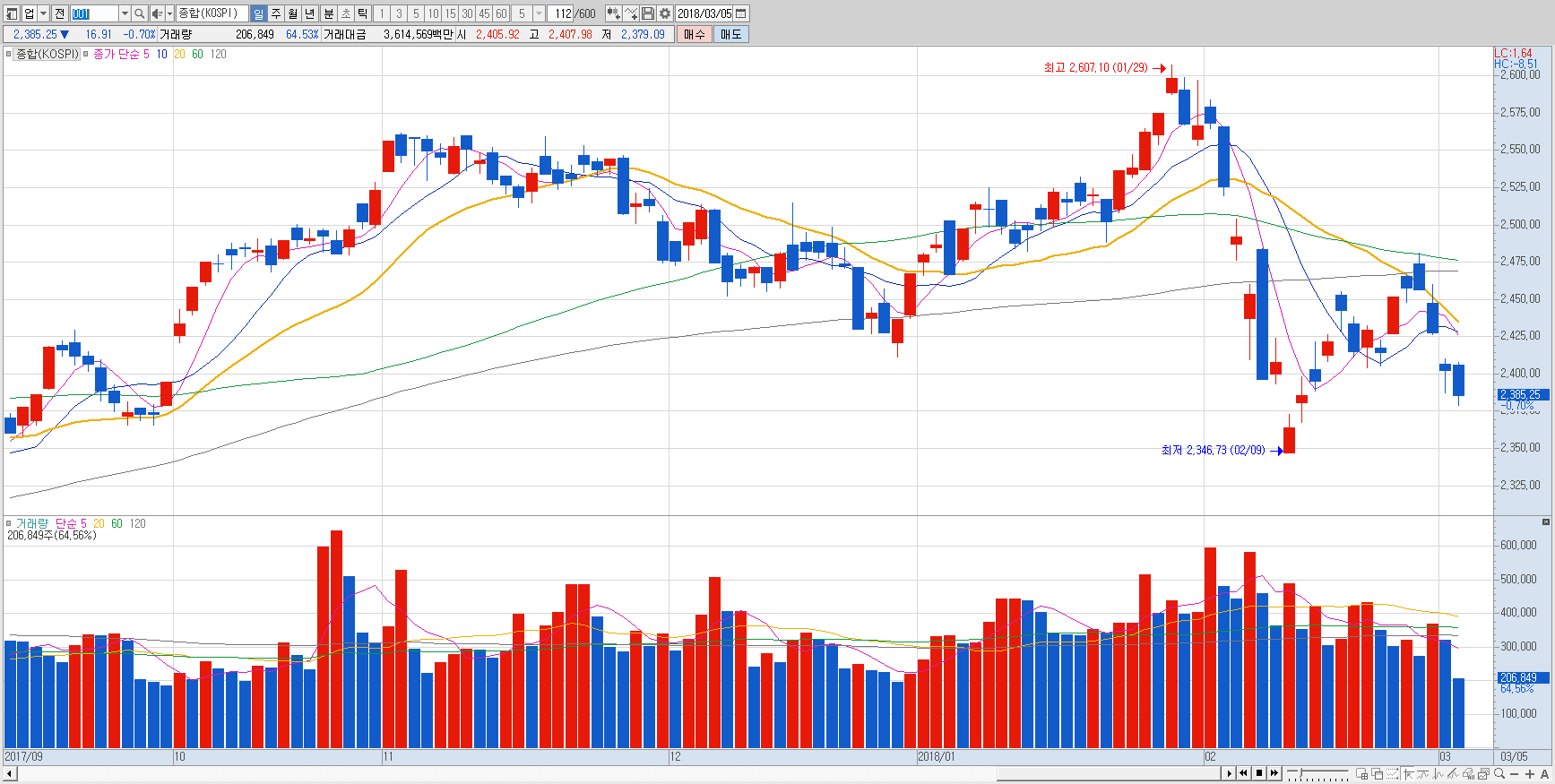Open chart settings gear icon
This screenshot has height=784, width=1555.
click(x=665, y=13)
